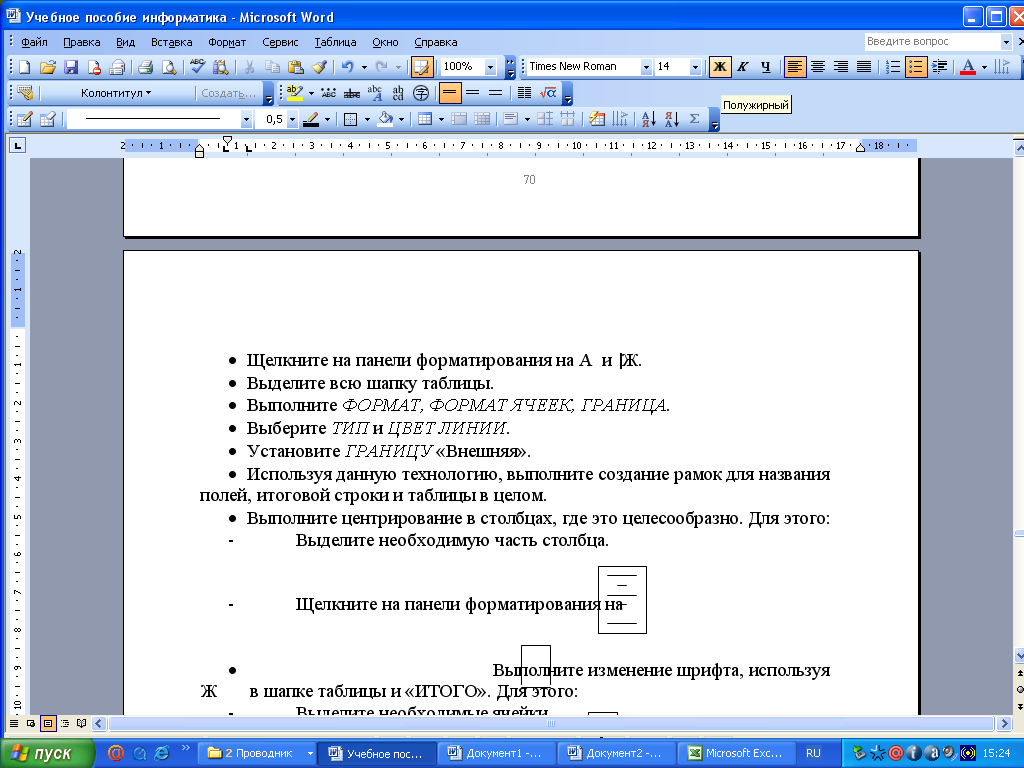
Task: Select single line spacing button
Action: pyautogui.click(x=449, y=93)
